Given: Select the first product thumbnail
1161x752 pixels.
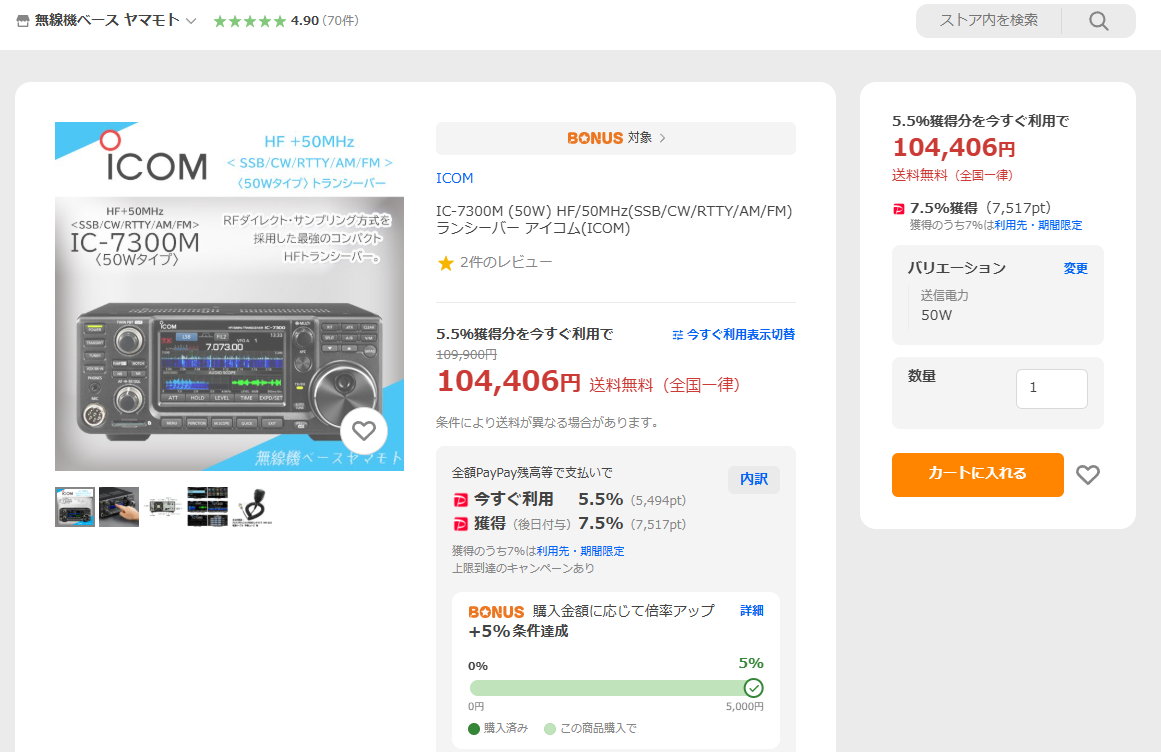Looking at the screenshot, I should click(75, 507).
